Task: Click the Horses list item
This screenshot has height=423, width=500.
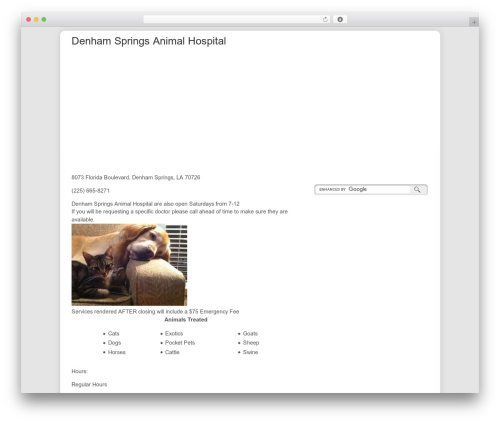Action: (117, 352)
